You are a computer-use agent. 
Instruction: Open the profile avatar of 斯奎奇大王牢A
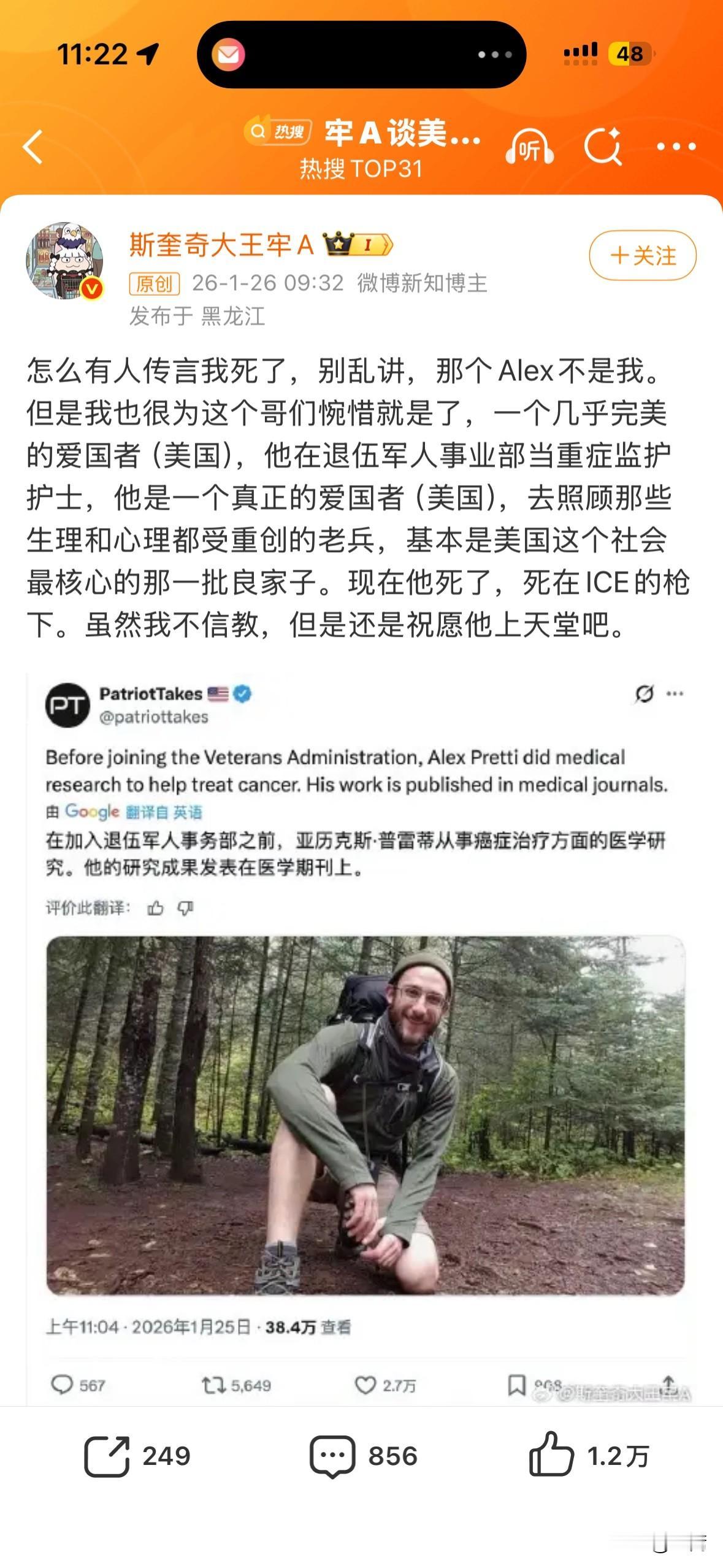(65, 261)
